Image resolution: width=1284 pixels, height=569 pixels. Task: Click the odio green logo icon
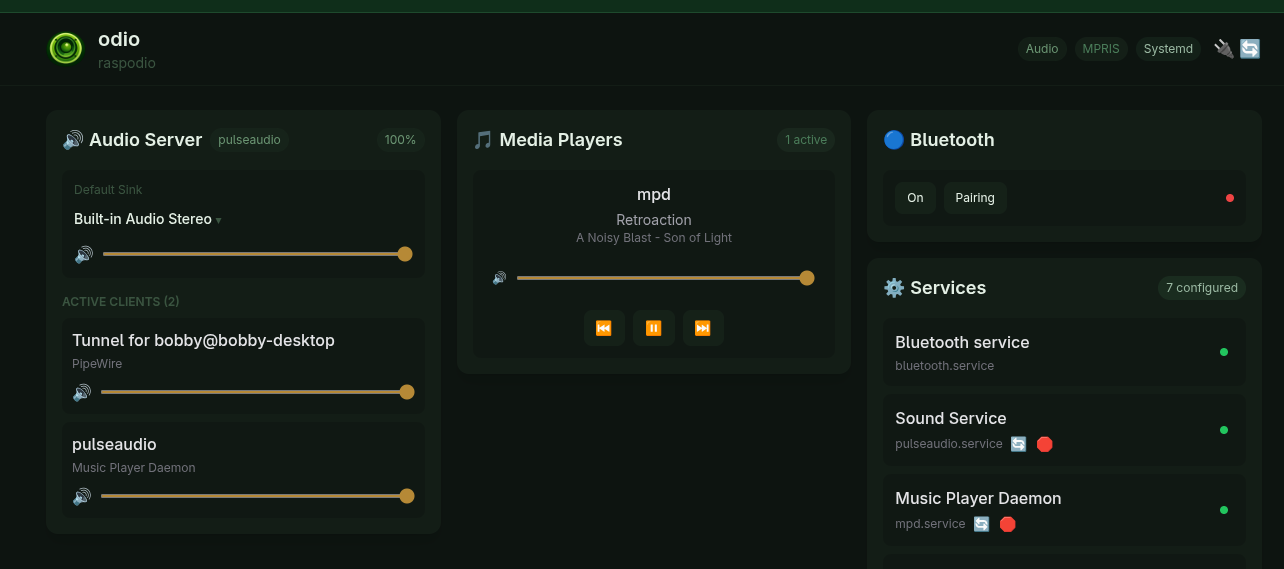[x=66, y=48]
